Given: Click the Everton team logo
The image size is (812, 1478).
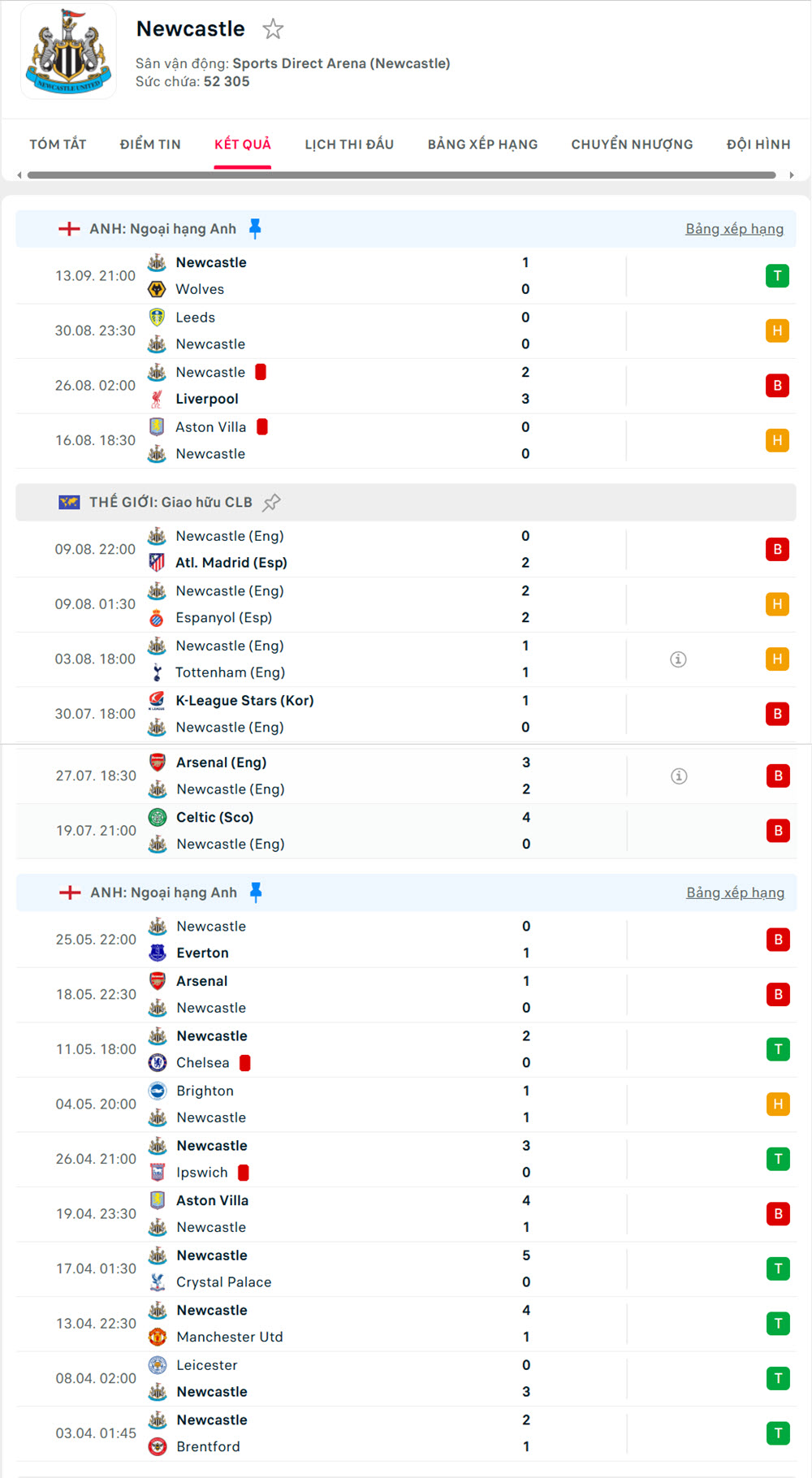Looking at the screenshot, I should pyautogui.click(x=158, y=953).
